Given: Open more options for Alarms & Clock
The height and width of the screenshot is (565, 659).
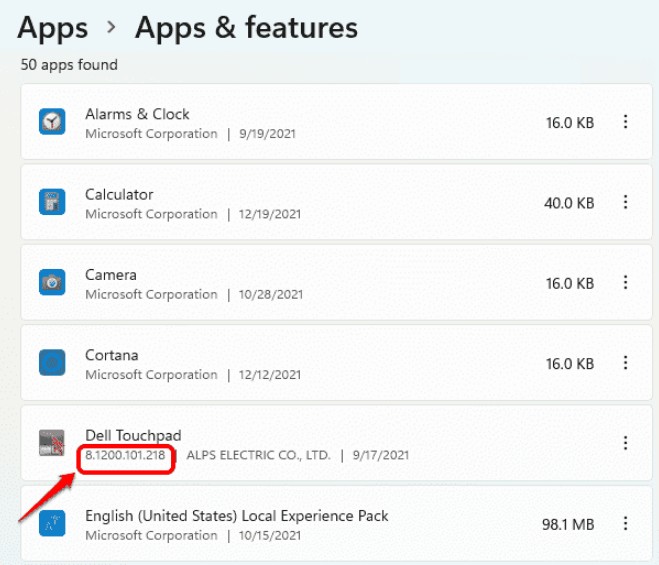Looking at the screenshot, I should 625,122.
